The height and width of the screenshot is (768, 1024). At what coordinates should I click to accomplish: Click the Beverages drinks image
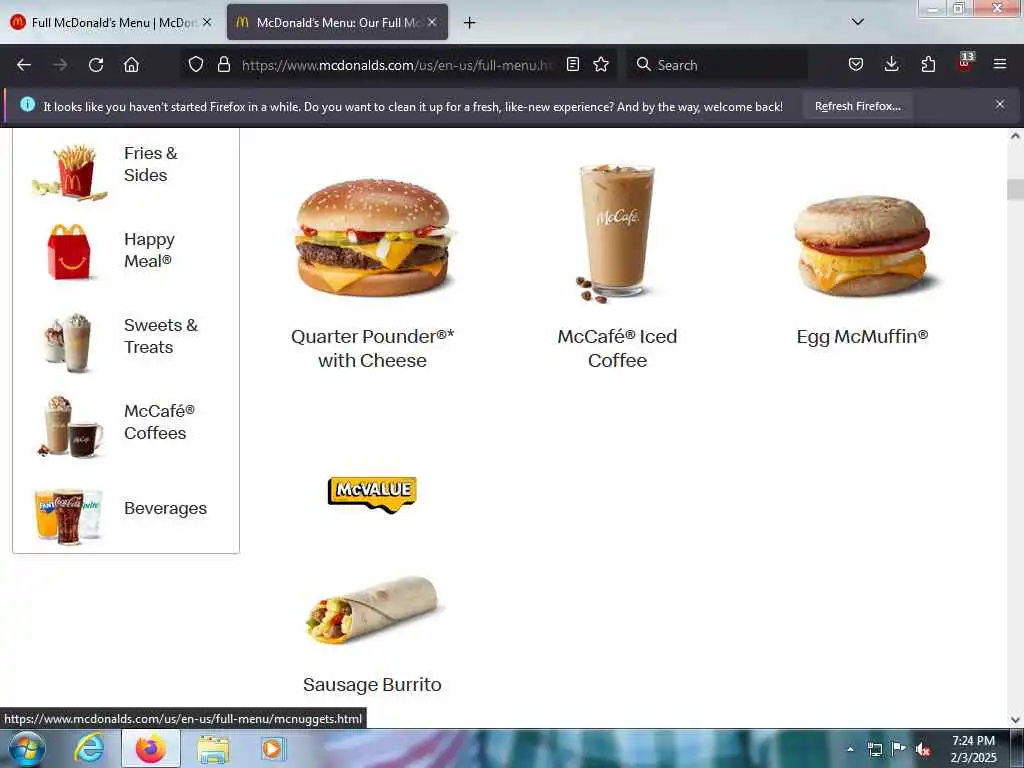pos(69,517)
